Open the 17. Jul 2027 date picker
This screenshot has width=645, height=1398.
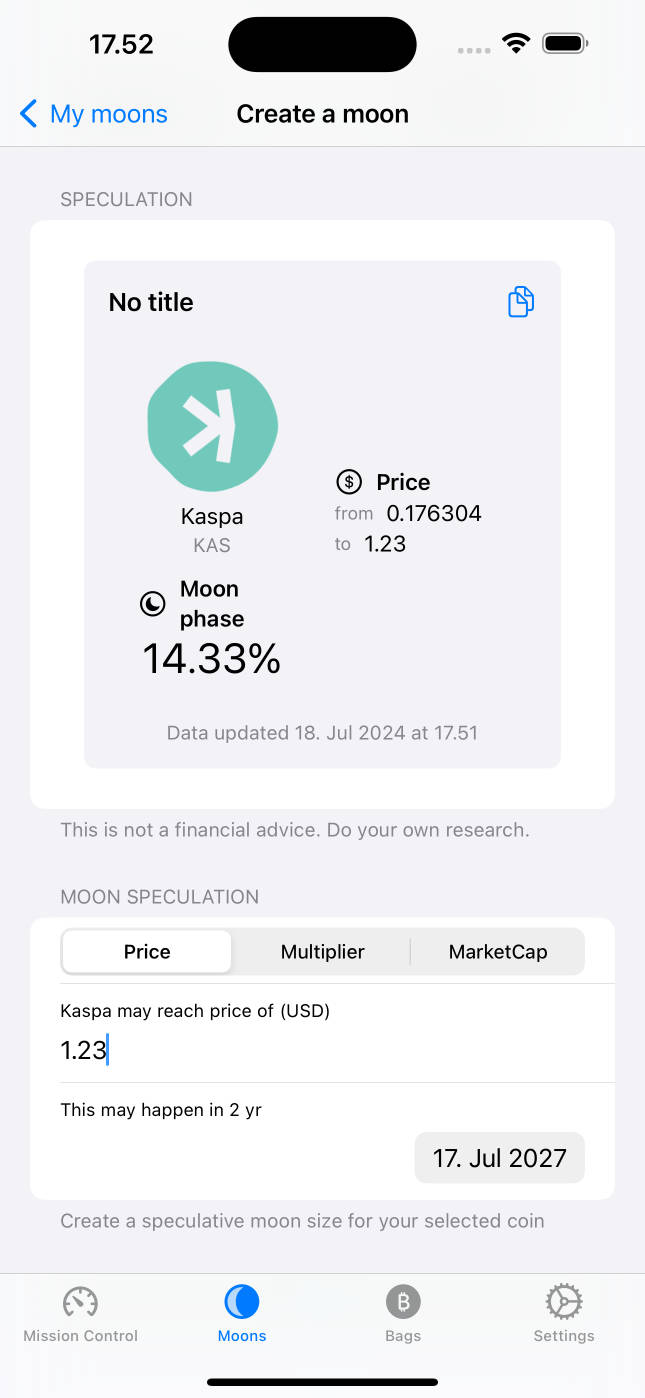tap(499, 1158)
